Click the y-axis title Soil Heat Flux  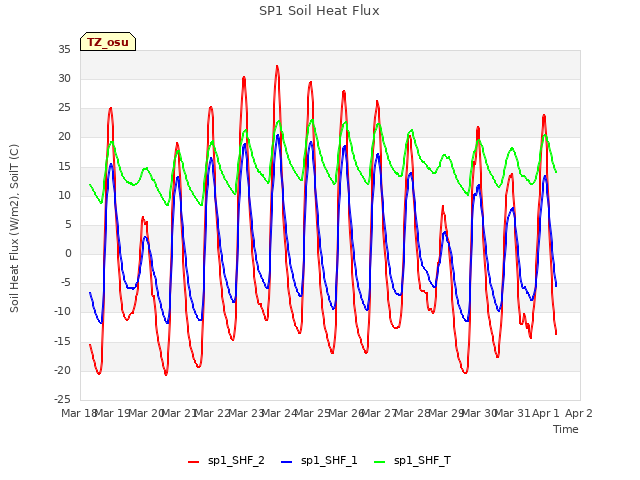(14, 229)
